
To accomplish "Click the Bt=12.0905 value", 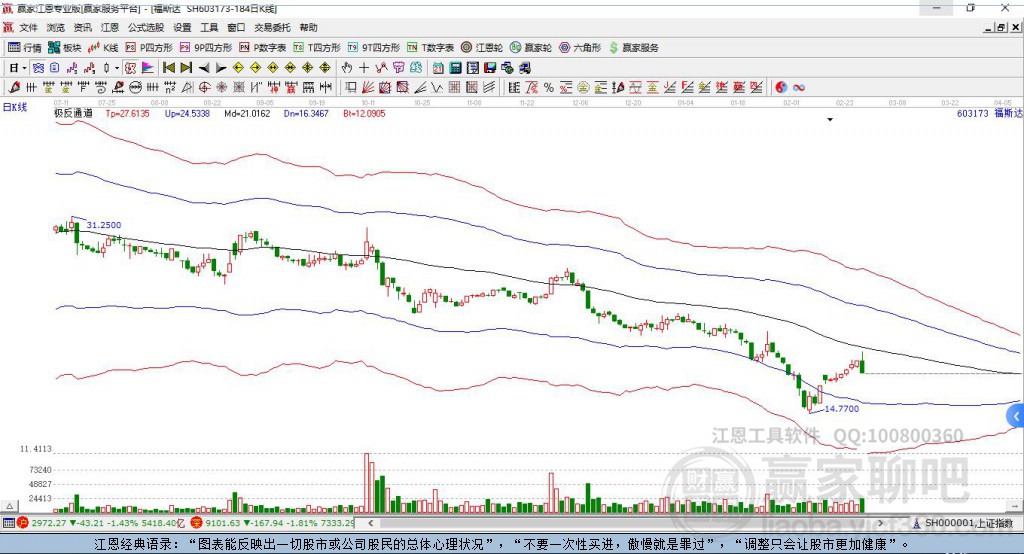I will pos(364,113).
